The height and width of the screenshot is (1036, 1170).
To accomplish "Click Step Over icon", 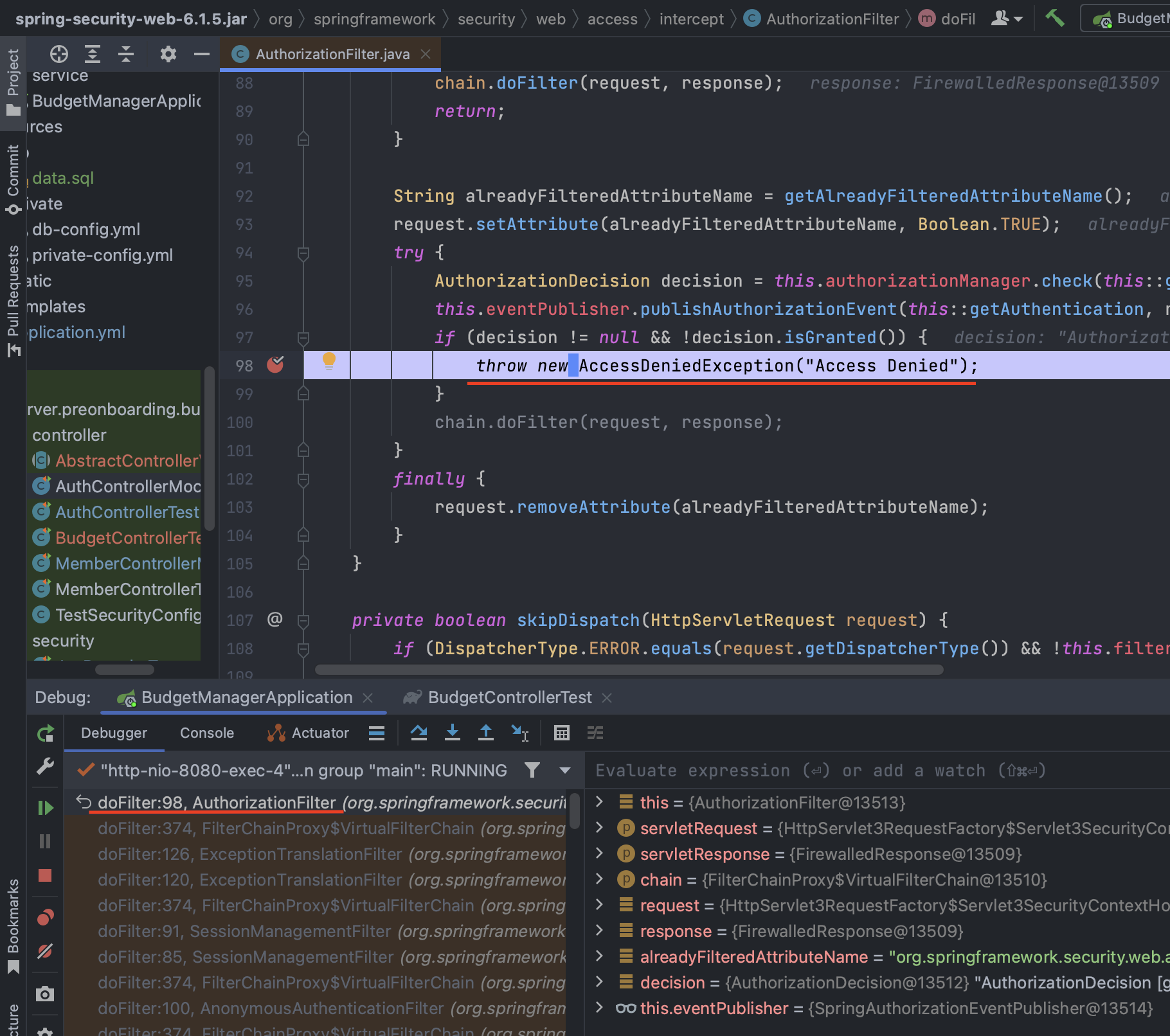I will pos(419,733).
